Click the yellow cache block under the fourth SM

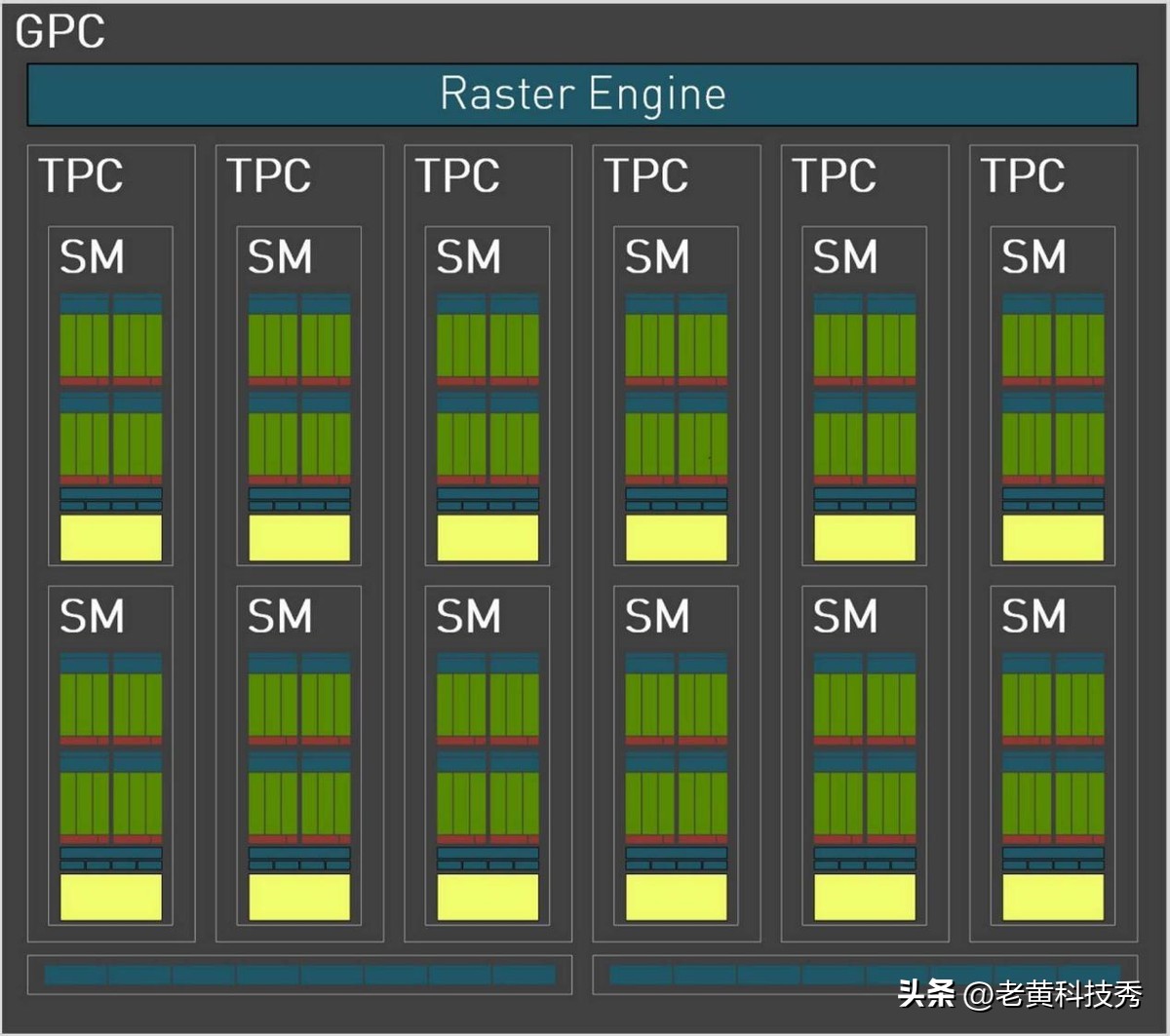[675, 536]
